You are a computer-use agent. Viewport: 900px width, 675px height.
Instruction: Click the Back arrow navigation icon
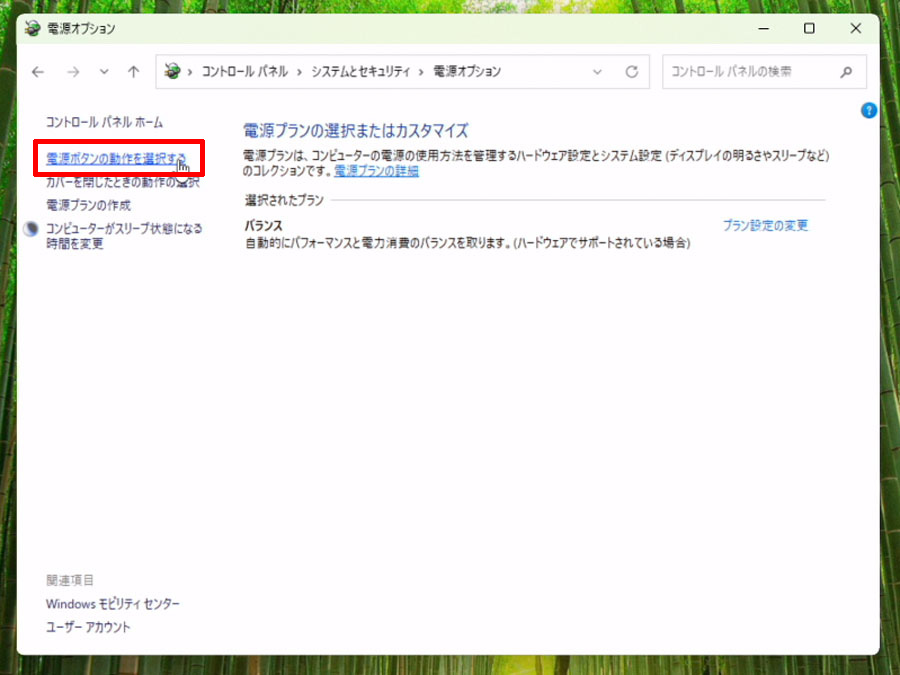[38, 72]
